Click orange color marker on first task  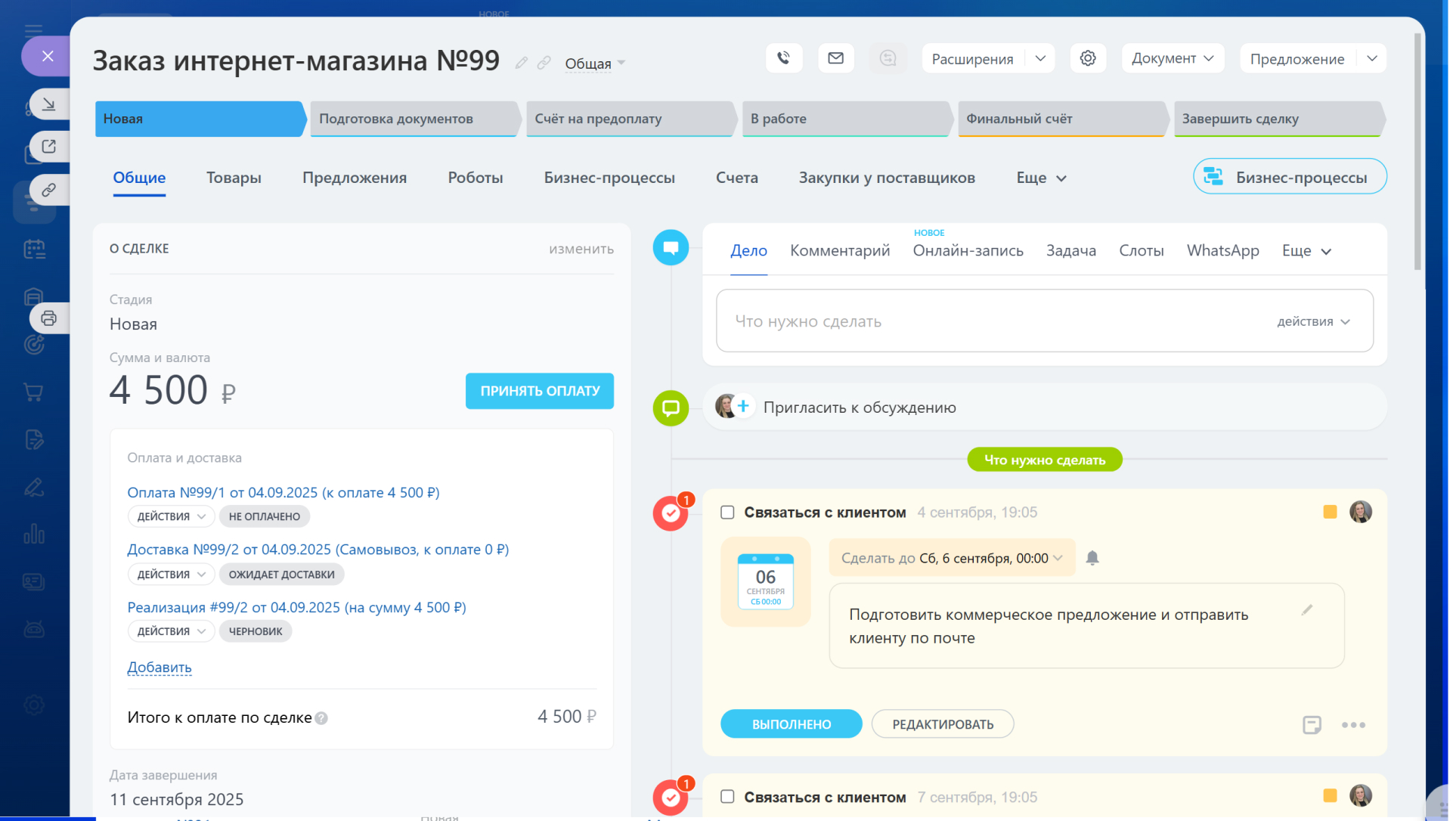pos(1330,512)
